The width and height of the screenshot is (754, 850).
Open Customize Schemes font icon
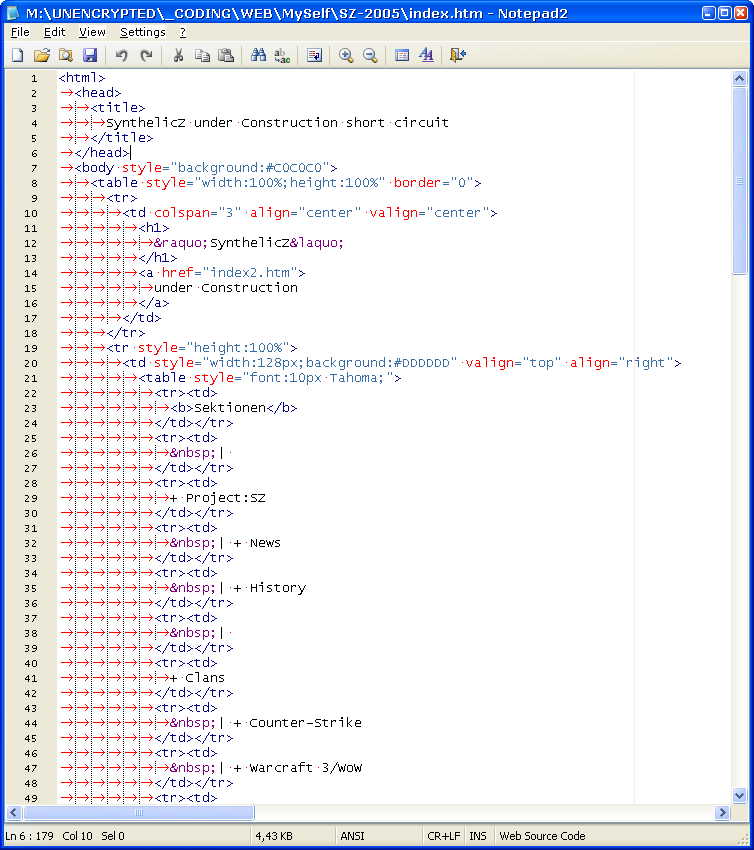pos(426,55)
